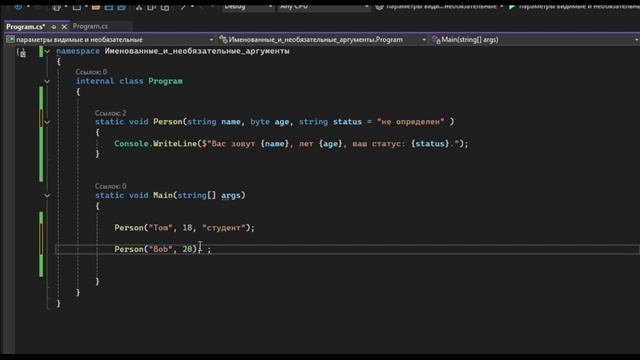Click the 'internal' keyword

tap(95, 81)
